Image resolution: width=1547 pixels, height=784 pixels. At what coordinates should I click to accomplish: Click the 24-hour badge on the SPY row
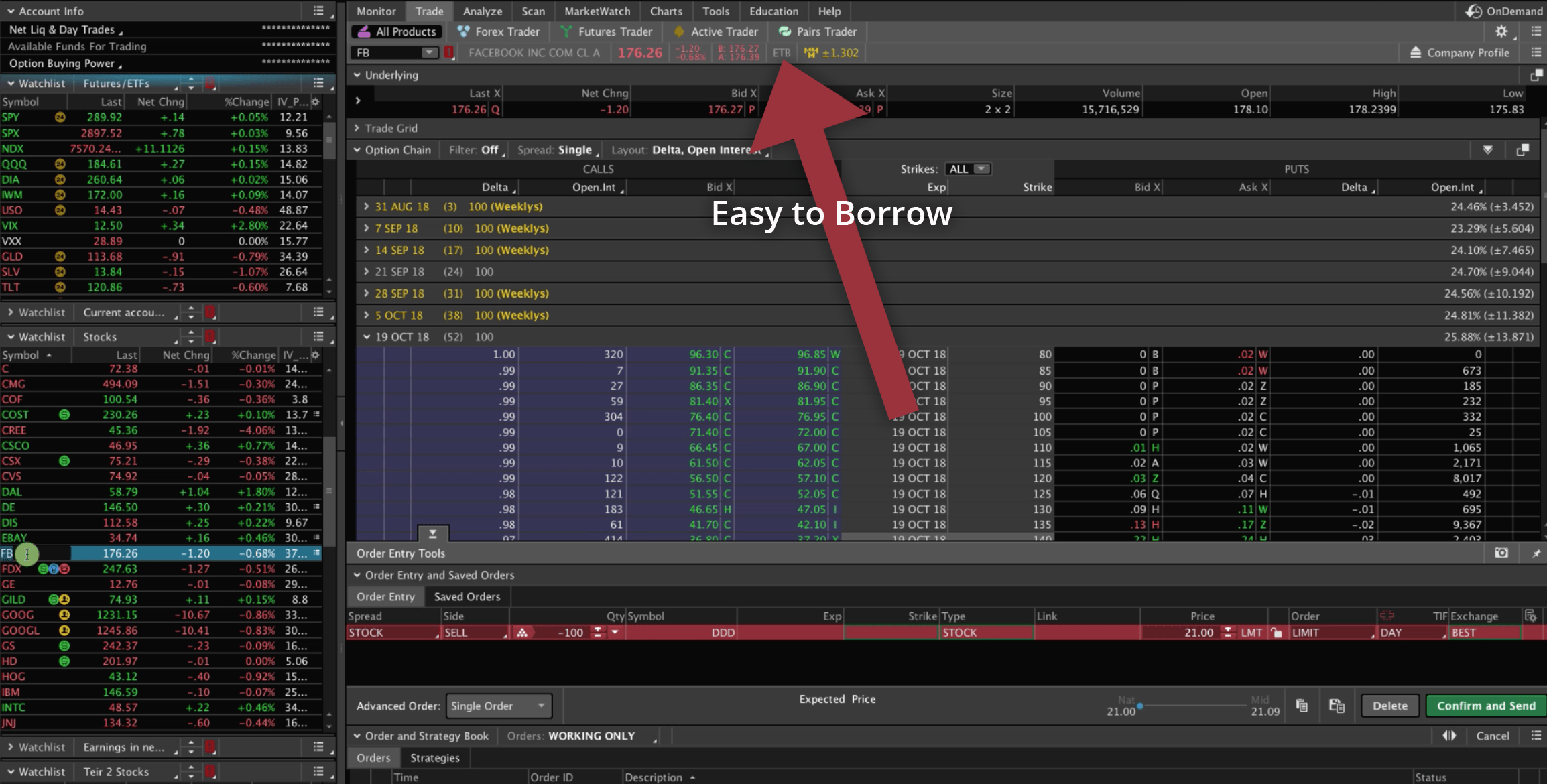[x=60, y=117]
